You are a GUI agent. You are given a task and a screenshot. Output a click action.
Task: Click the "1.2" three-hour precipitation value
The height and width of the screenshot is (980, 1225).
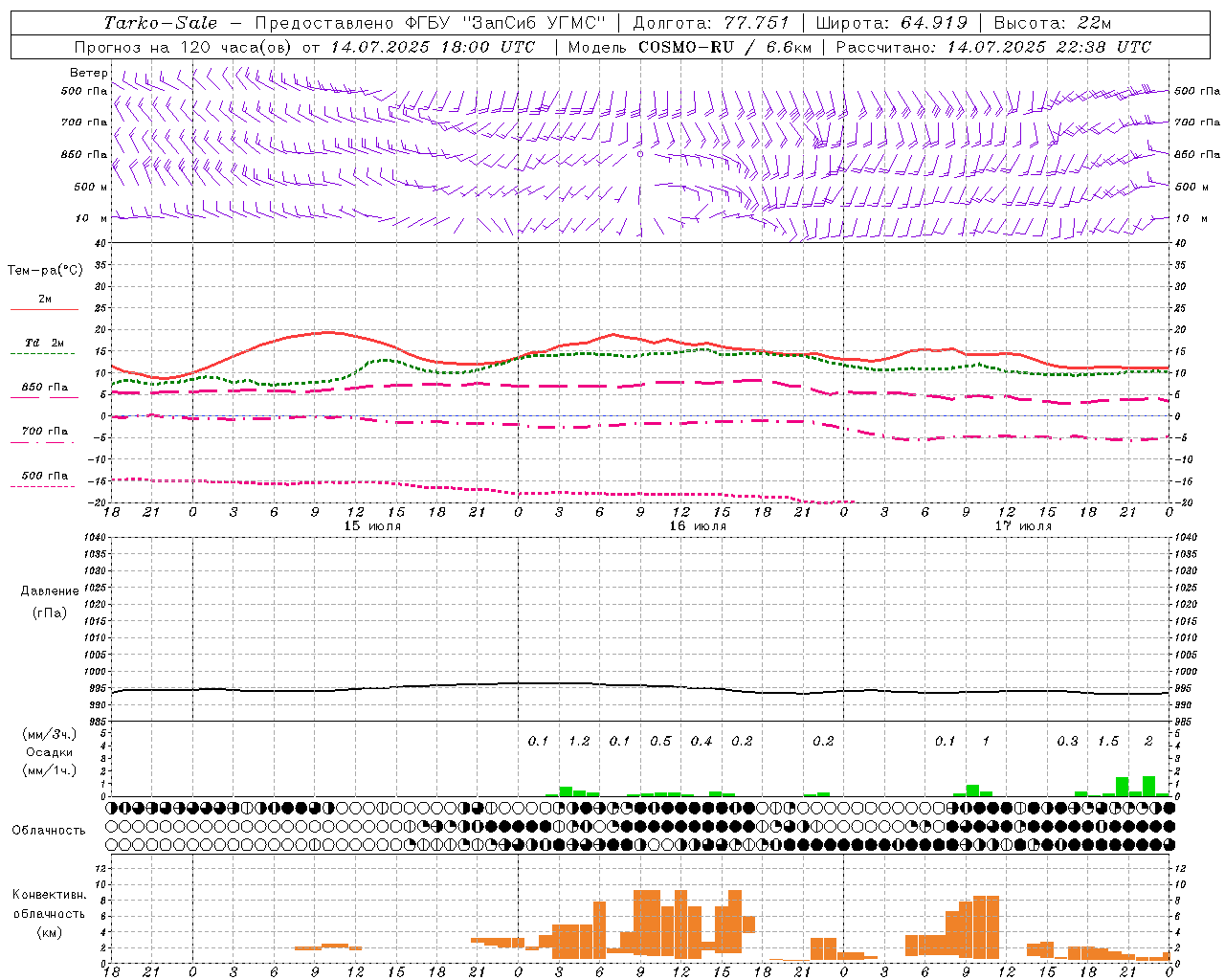pyautogui.click(x=579, y=741)
